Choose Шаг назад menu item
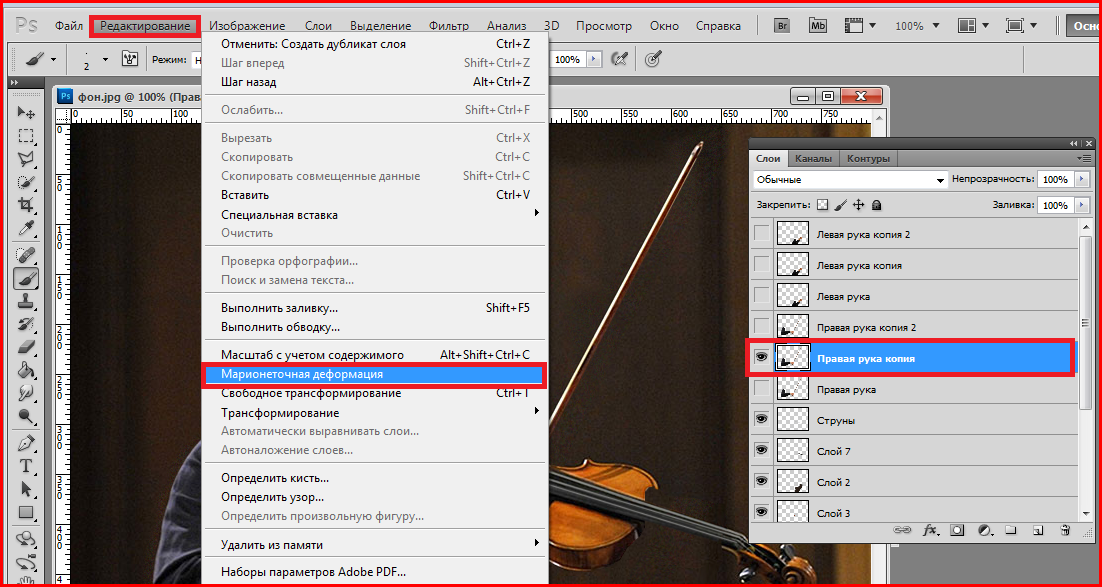 click(x=374, y=82)
